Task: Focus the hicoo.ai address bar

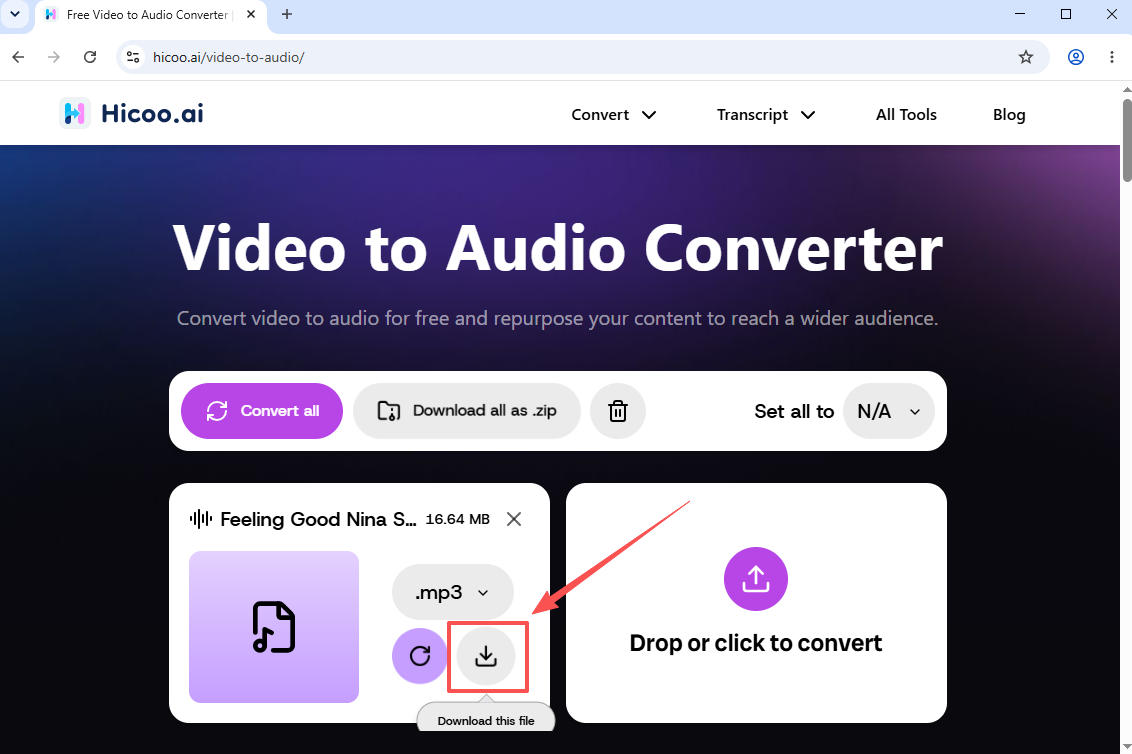Action: (582, 57)
